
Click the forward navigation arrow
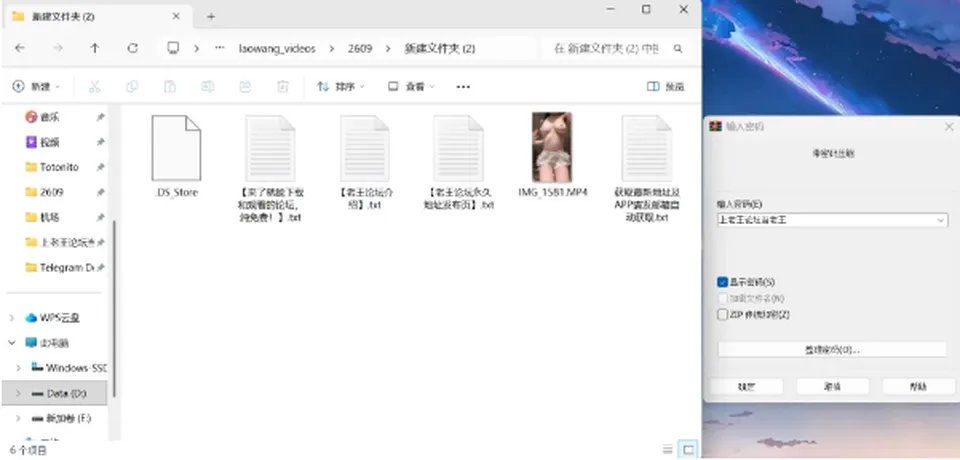click(58, 48)
